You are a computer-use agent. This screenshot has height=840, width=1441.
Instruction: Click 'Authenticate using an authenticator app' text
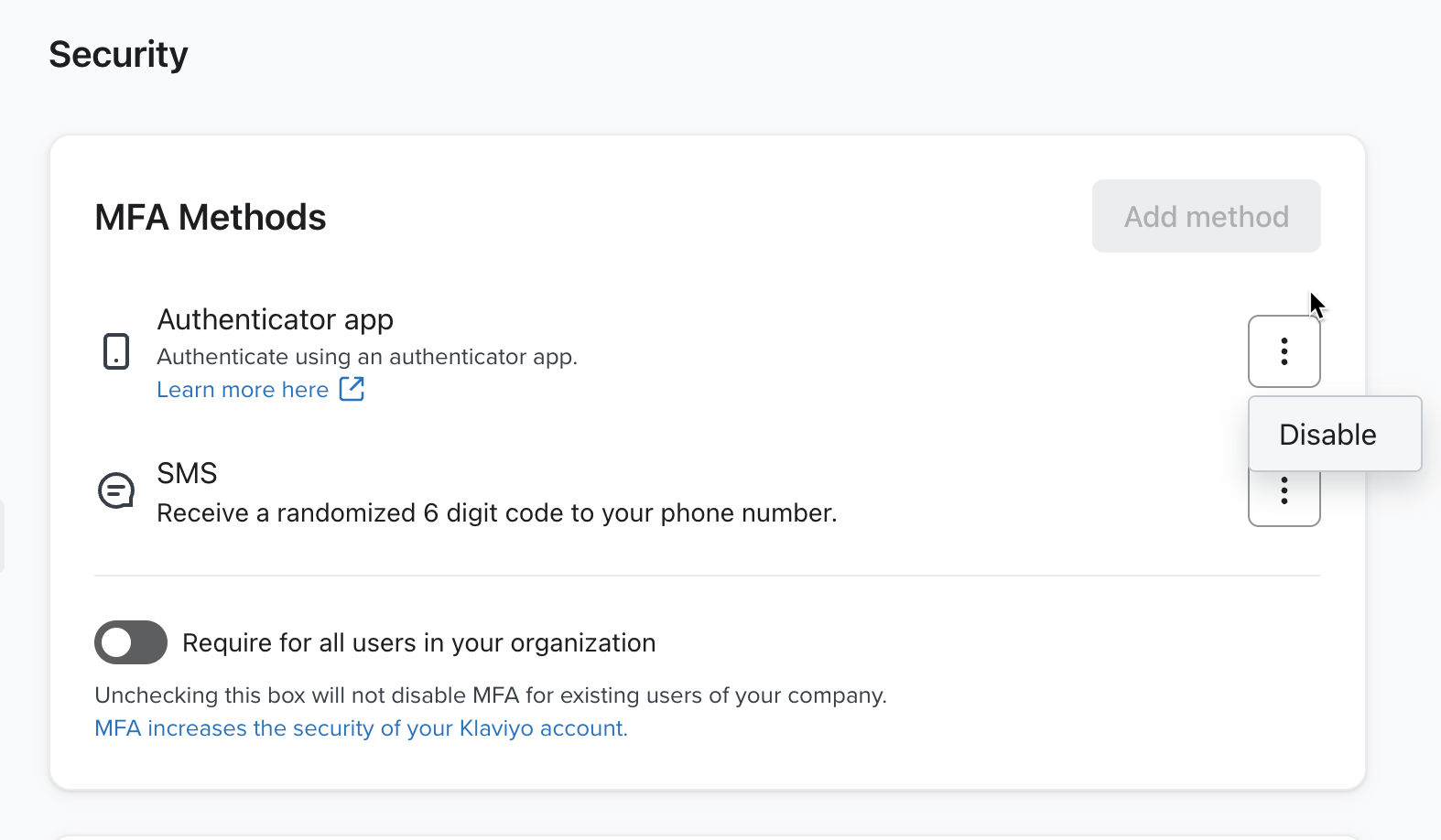click(x=366, y=357)
